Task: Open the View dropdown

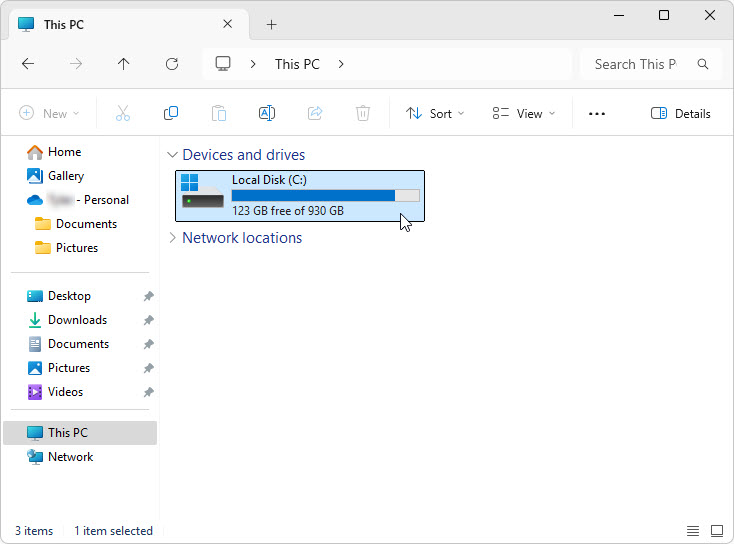Action: point(523,113)
